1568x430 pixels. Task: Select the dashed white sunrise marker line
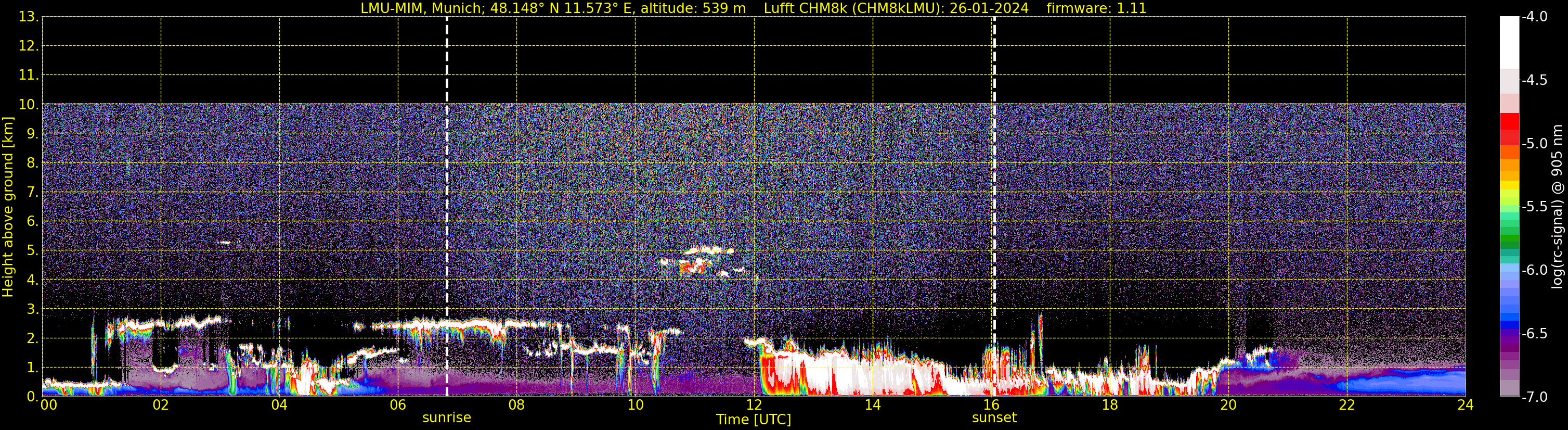[447, 207]
